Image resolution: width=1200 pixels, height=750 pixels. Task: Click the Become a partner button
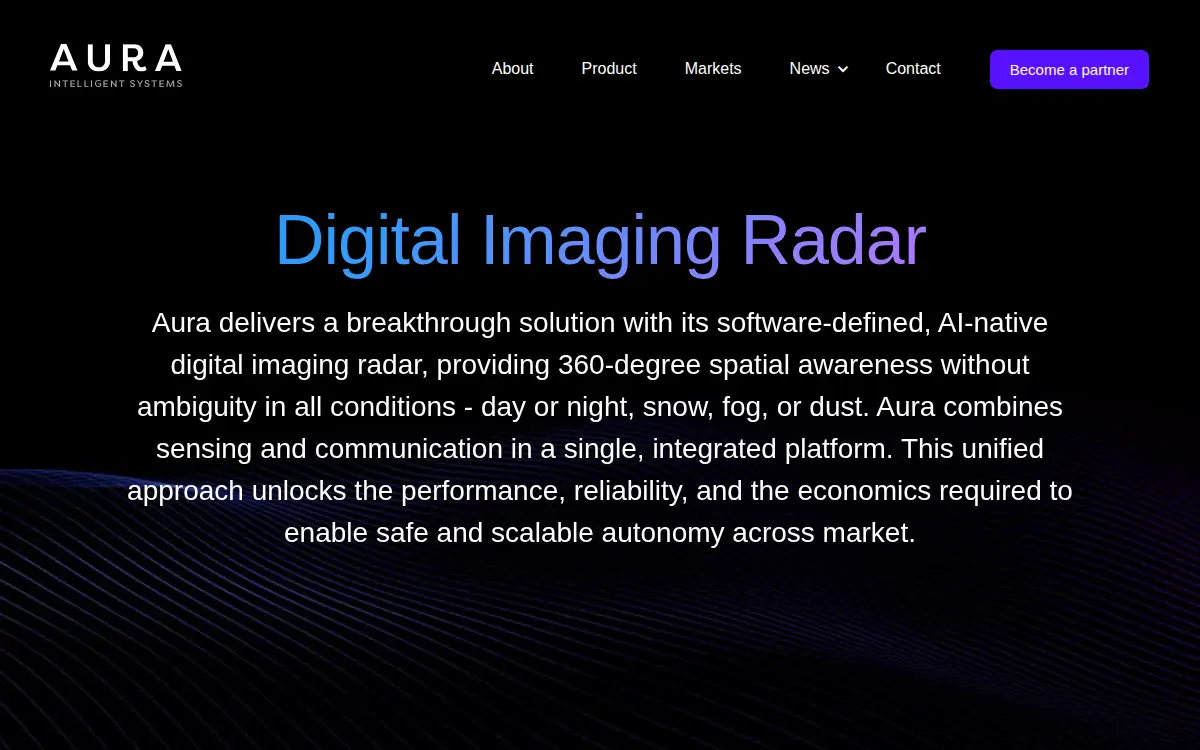coord(1069,70)
